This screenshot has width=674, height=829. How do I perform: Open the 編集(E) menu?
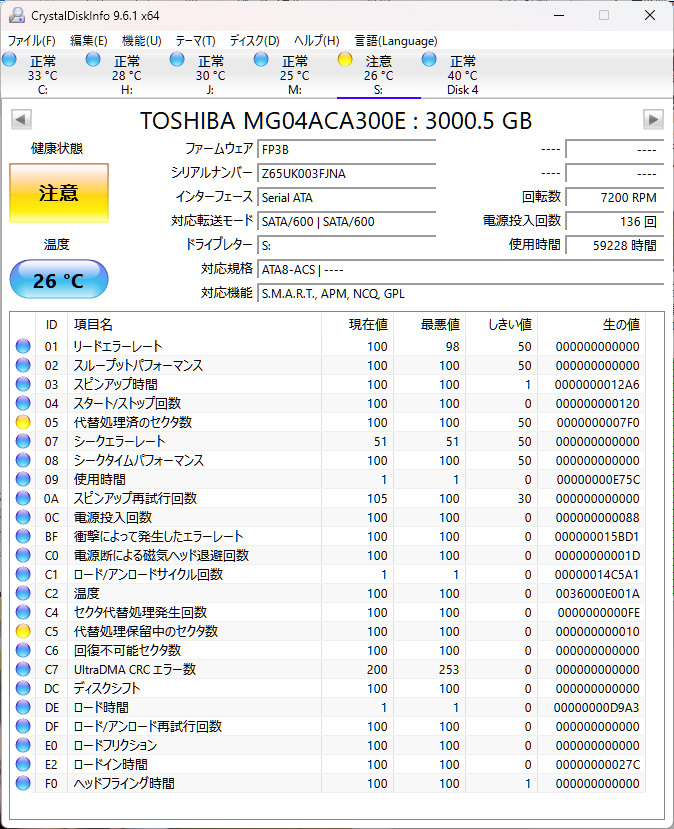[88, 41]
